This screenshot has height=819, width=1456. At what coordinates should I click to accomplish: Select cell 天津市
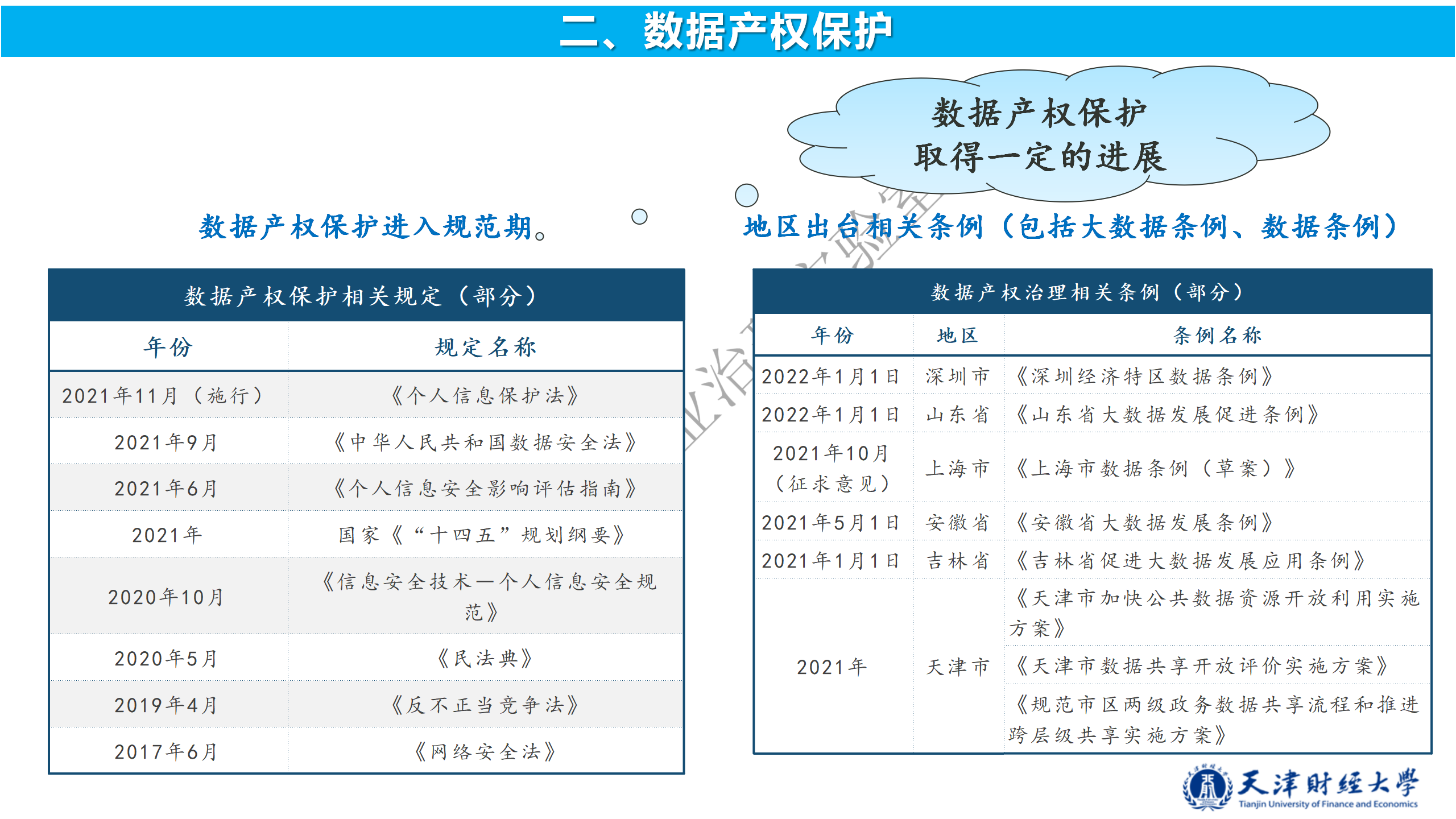click(958, 666)
